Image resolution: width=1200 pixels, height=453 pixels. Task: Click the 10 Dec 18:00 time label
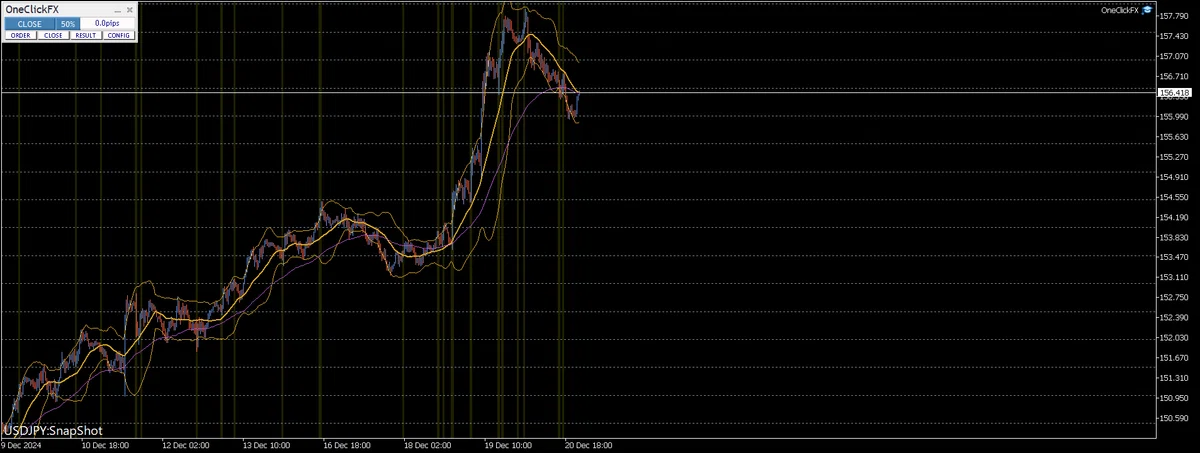(103, 446)
